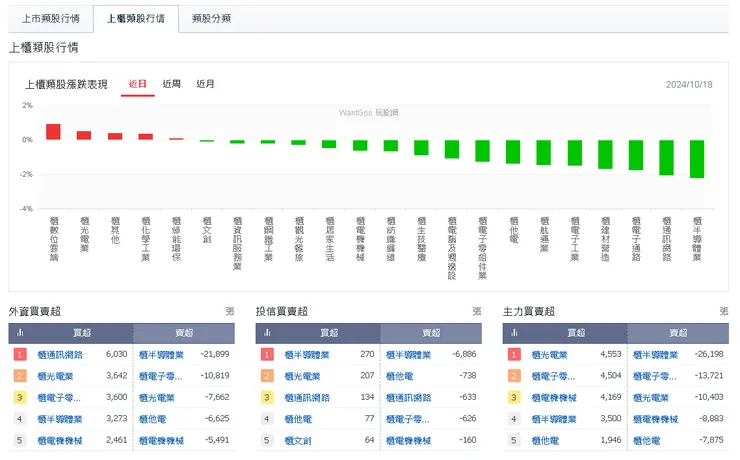Select 賣超 header in 外資買賣超 table
Image resolution: width=740 pixels, height=460 pixels.
coord(184,333)
